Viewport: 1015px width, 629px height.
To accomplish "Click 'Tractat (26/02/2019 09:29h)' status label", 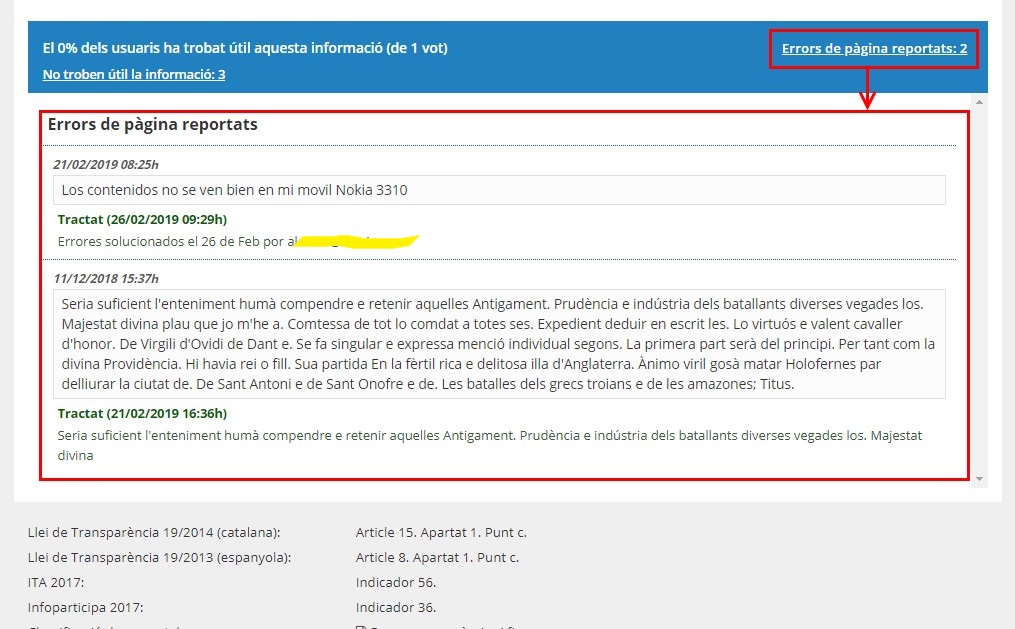I will pos(142,219).
